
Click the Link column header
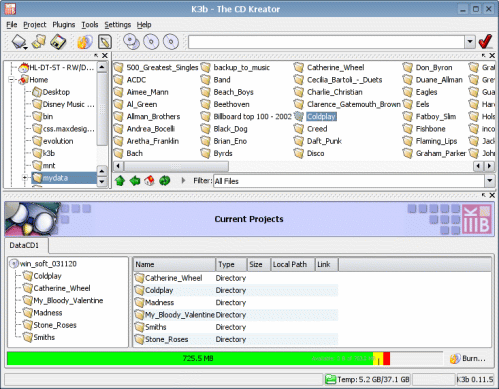click(326, 264)
